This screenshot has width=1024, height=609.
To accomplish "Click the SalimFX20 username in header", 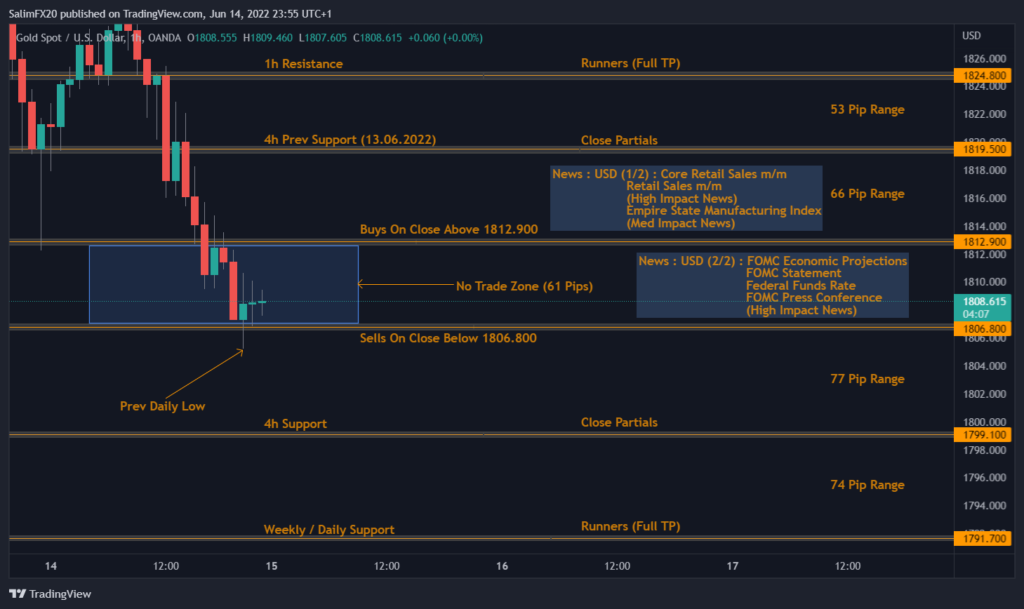I will coord(36,14).
